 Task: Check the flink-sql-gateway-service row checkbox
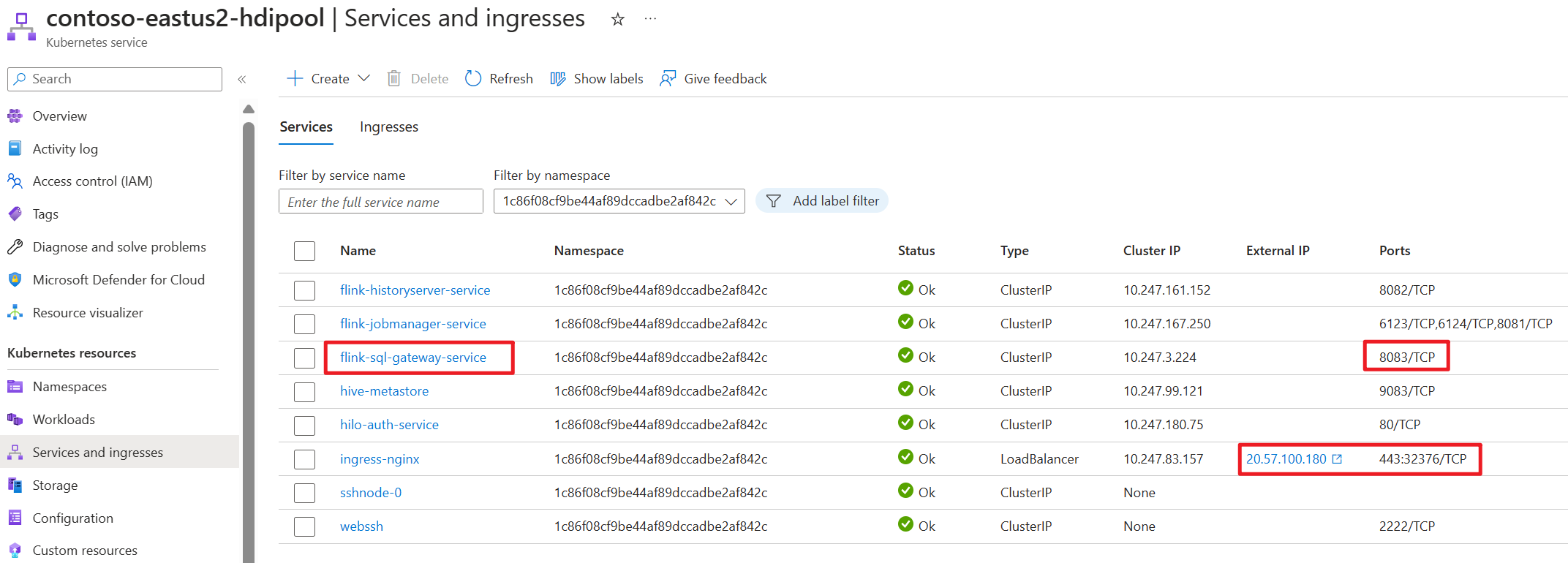pos(304,358)
